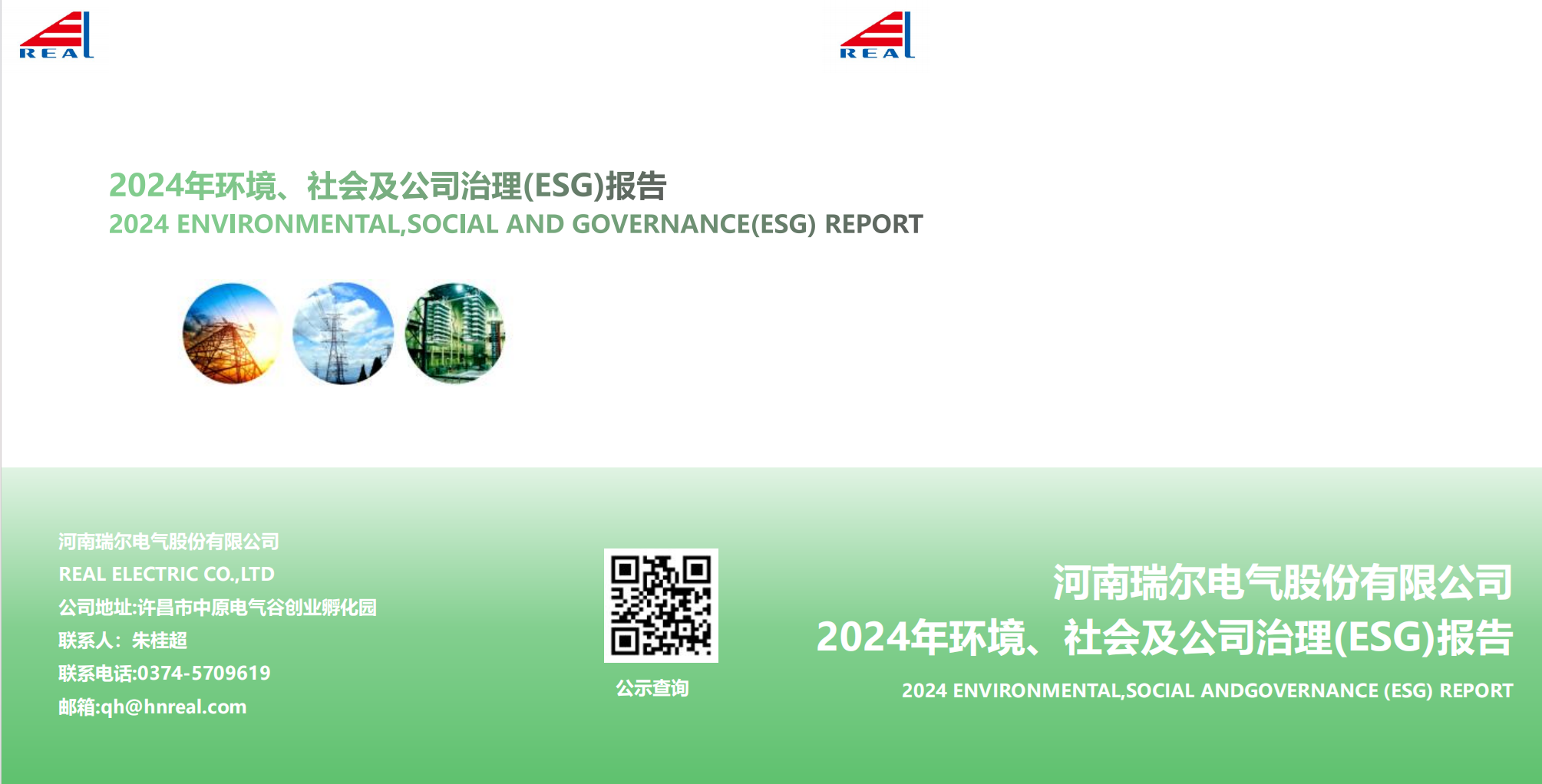Click the REAL logo at top left

(56, 35)
